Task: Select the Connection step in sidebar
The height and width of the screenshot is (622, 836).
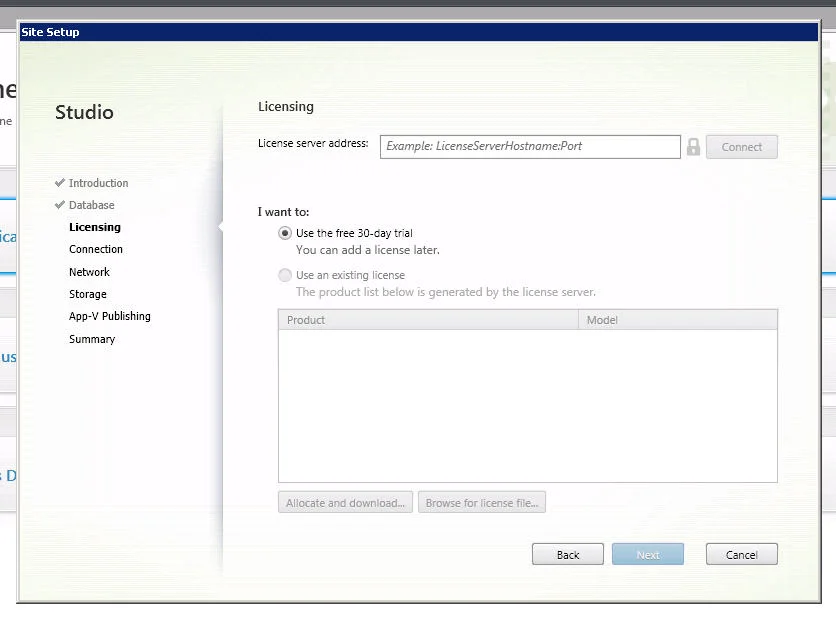Action: tap(96, 249)
